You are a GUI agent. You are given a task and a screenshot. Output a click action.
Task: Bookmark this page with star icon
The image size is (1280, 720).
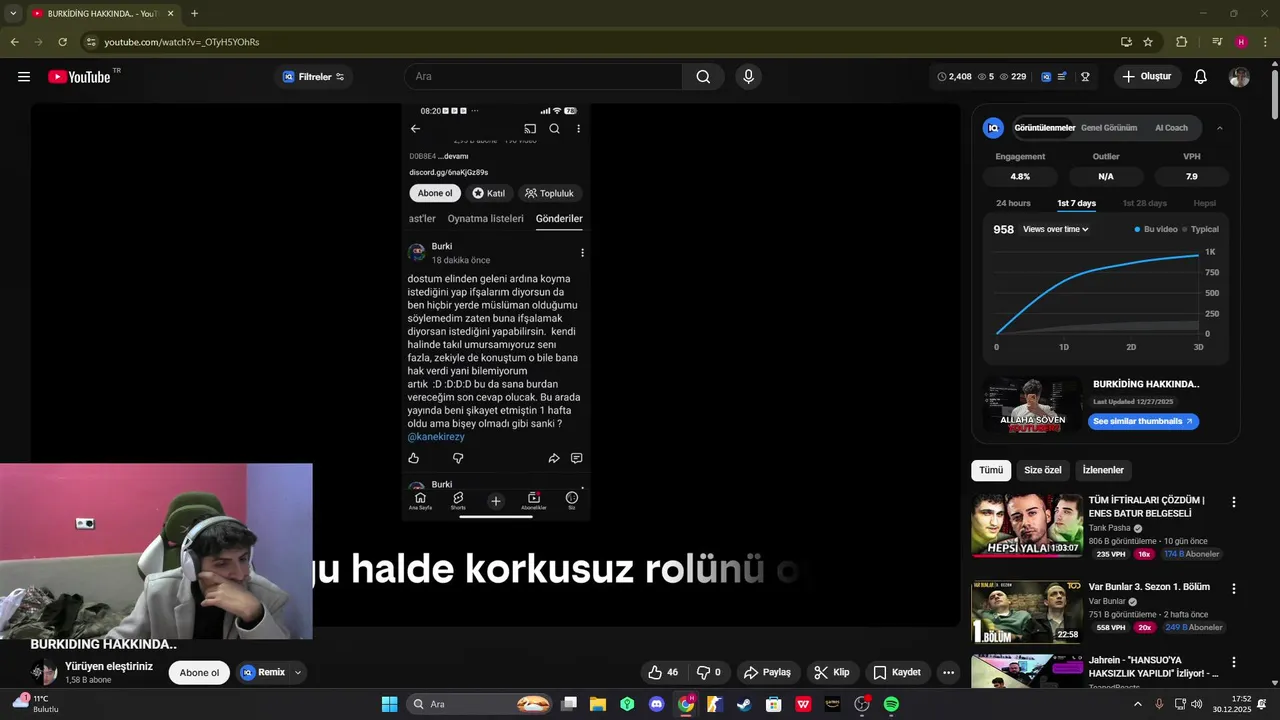pyautogui.click(x=1148, y=42)
